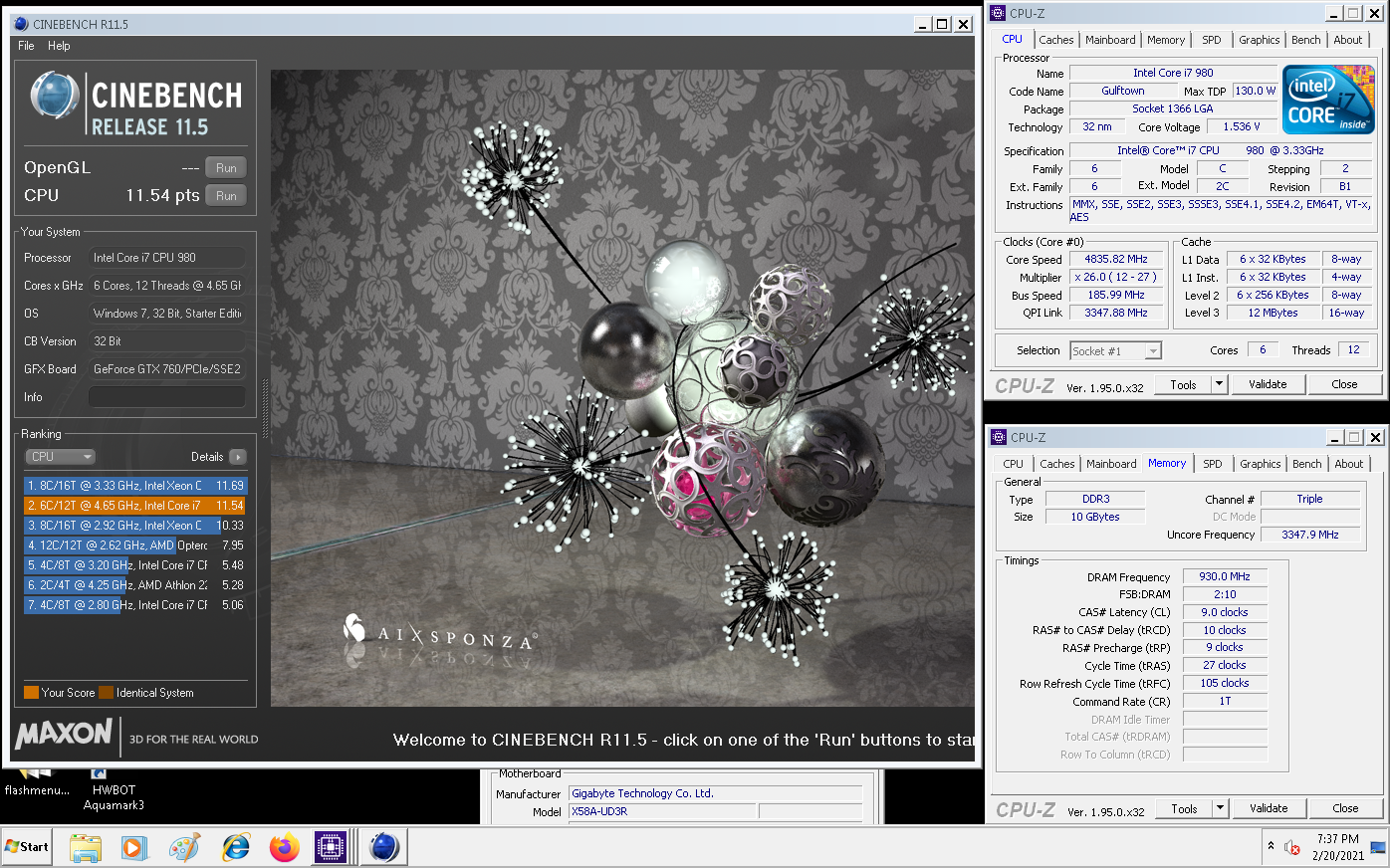
Task: Select ranking row 4 AMD Opteron 12C/12T
Action: (x=135, y=545)
